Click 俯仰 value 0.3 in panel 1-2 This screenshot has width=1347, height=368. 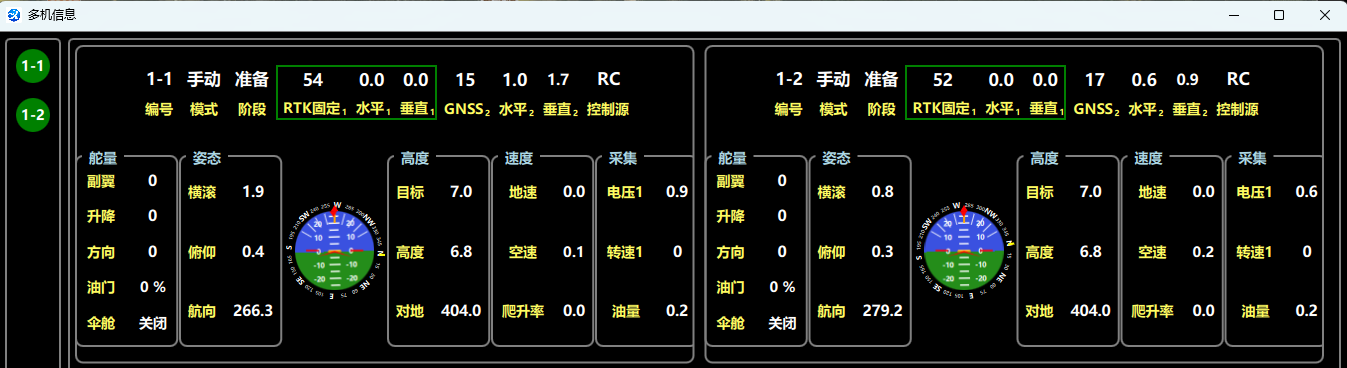coord(883,251)
